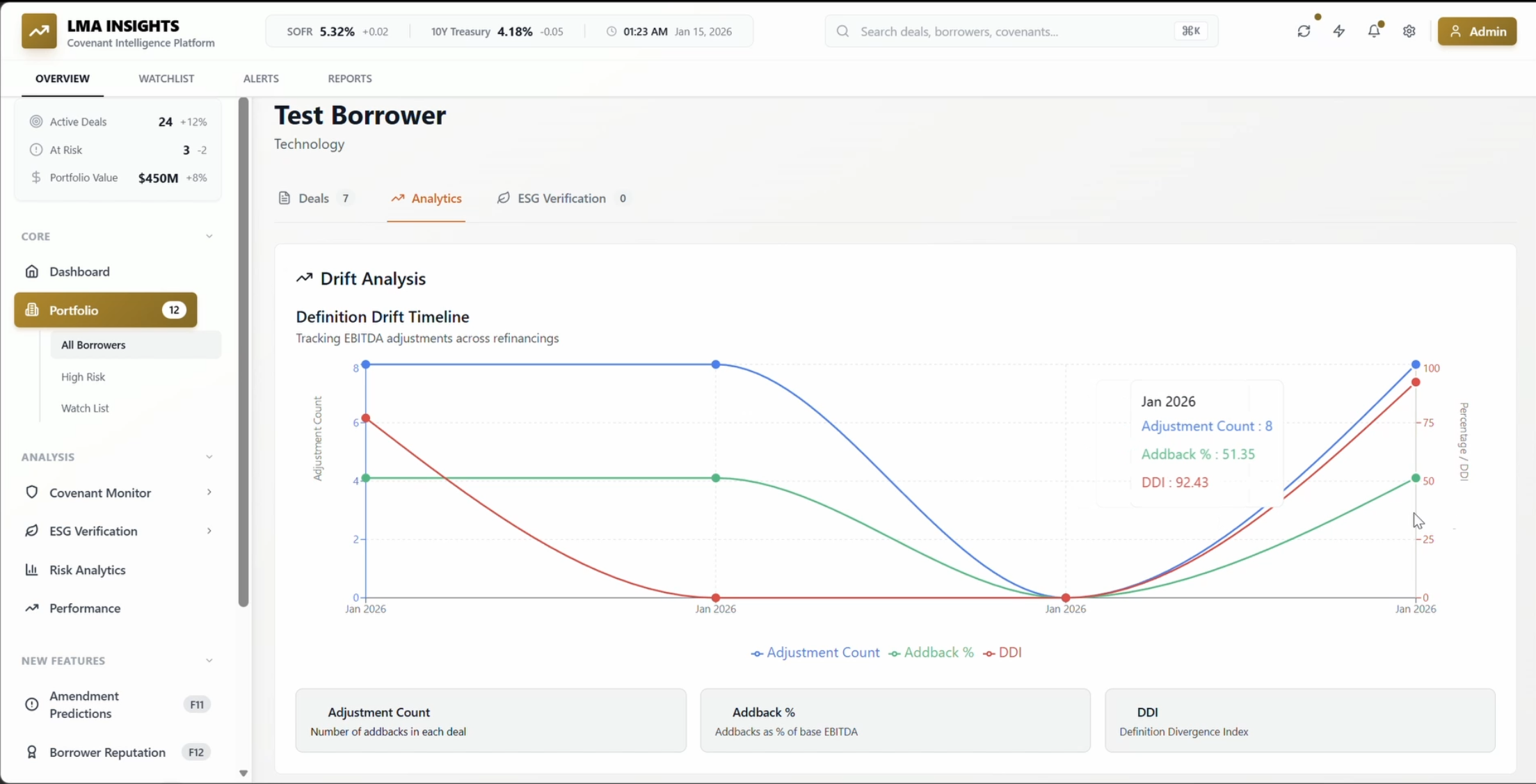The width and height of the screenshot is (1536, 784).
Task: Click the Admin account button
Action: pyautogui.click(x=1477, y=31)
